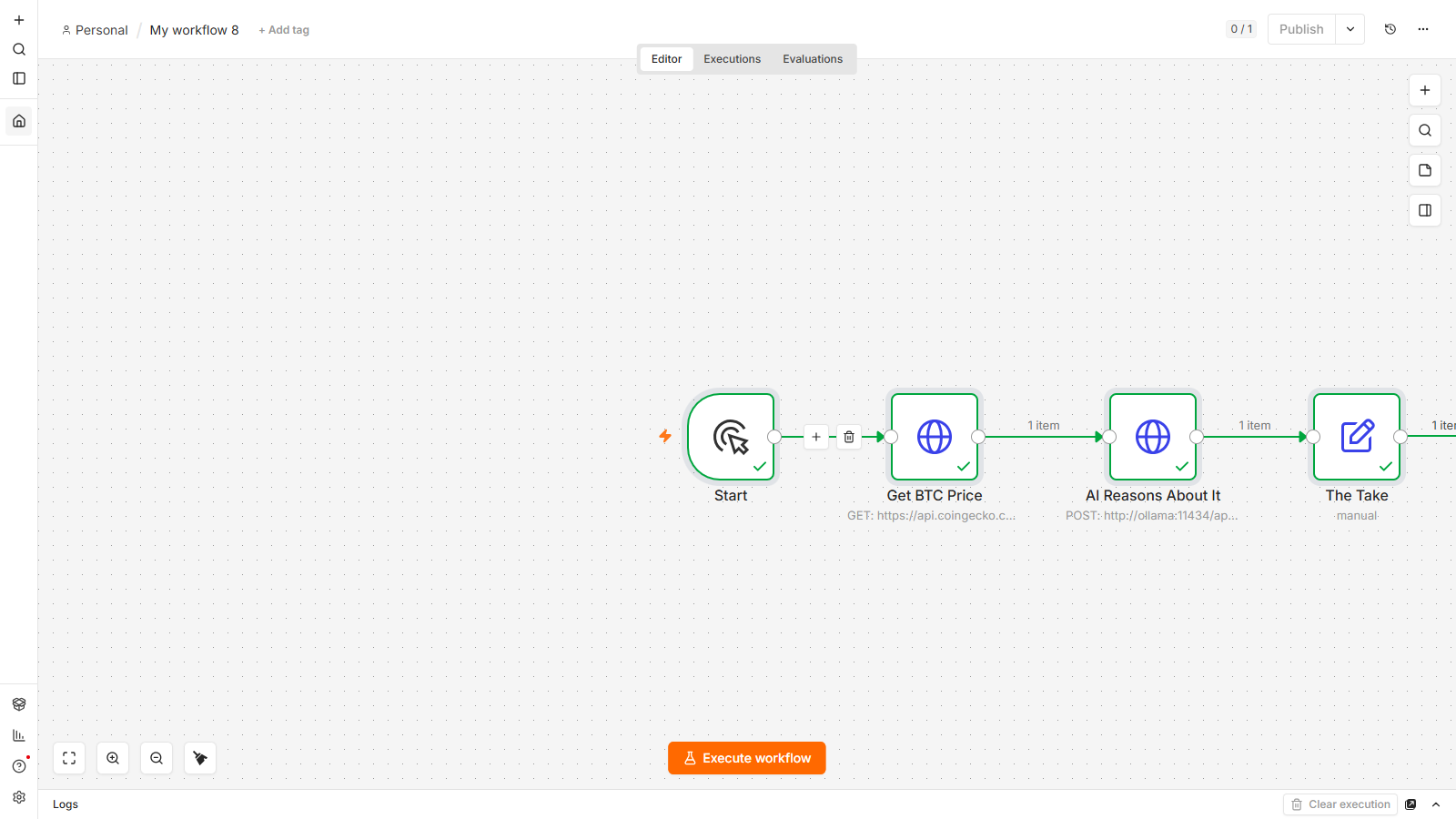1456x819 pixels.
Task: Delete the connection with the trash icon
Action: tap(849, 437)
